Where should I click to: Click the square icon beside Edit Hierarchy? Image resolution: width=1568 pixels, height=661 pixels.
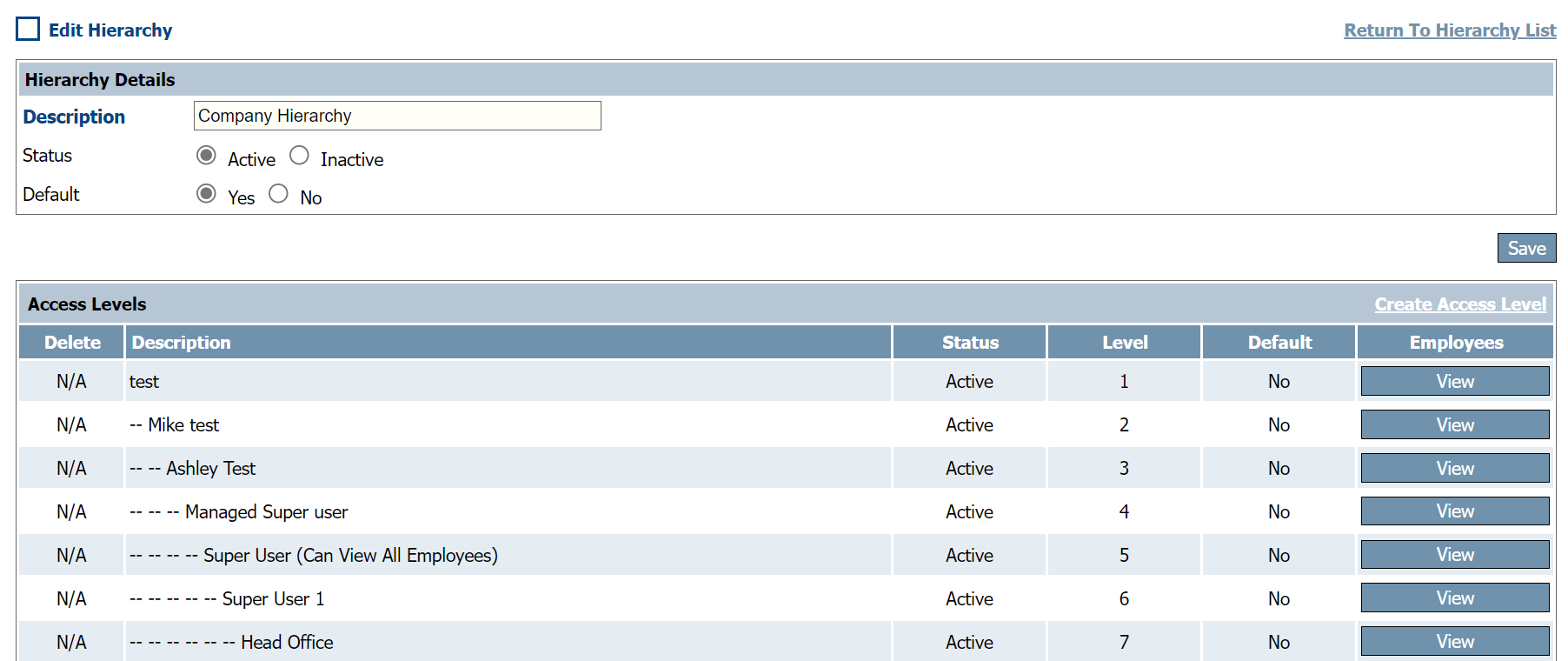(x=28, y=29)
